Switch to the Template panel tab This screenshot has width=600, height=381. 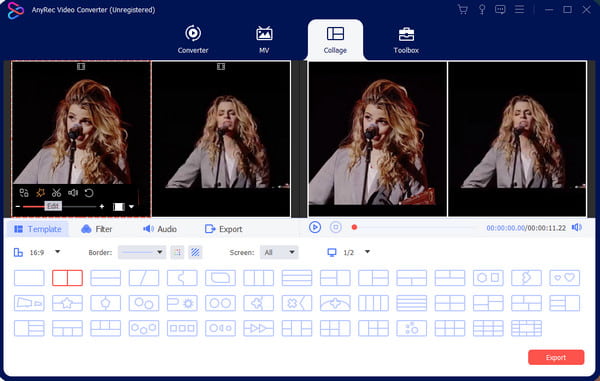tap(38, 229)
